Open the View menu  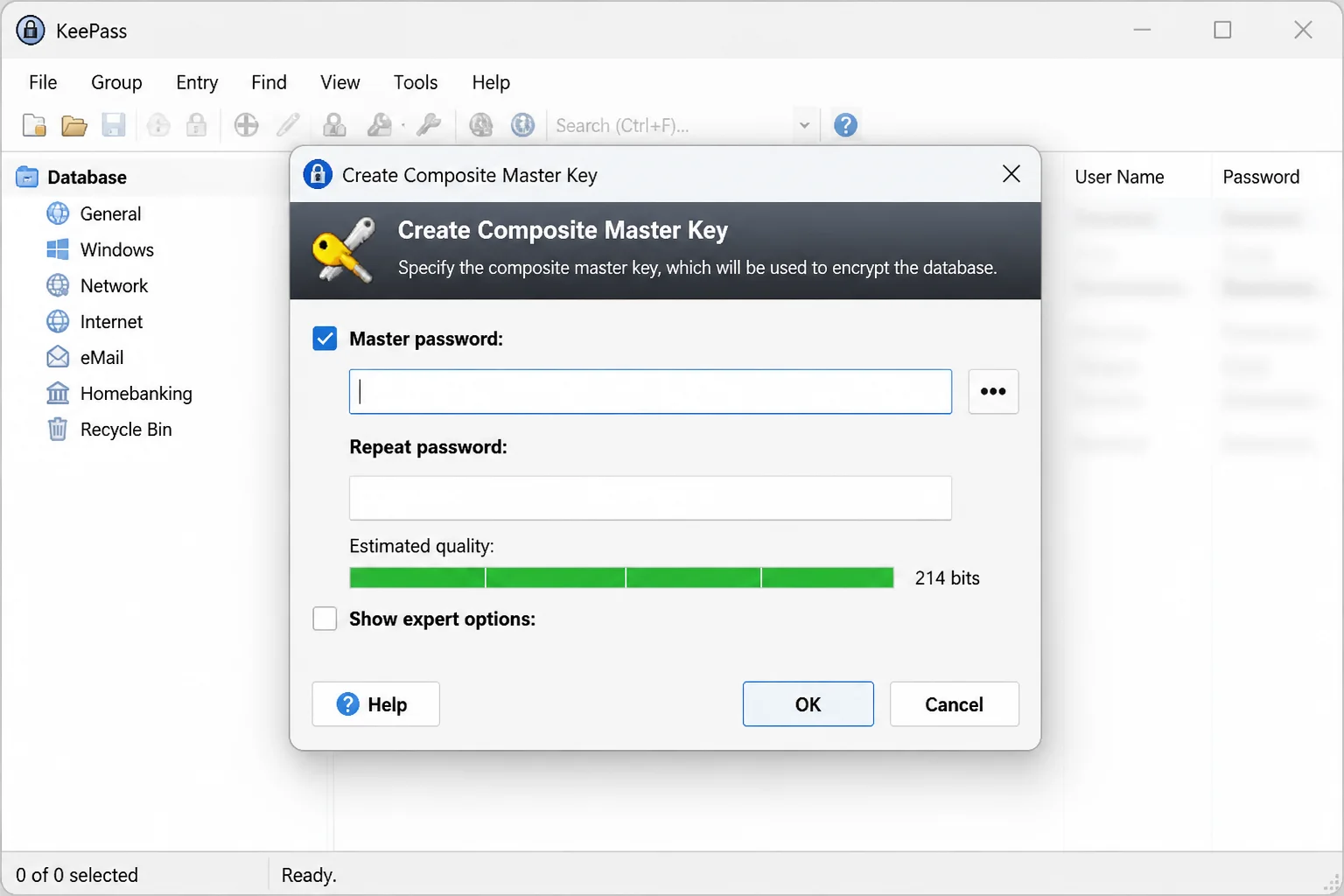pyautogui.click(x=339, y=82)
